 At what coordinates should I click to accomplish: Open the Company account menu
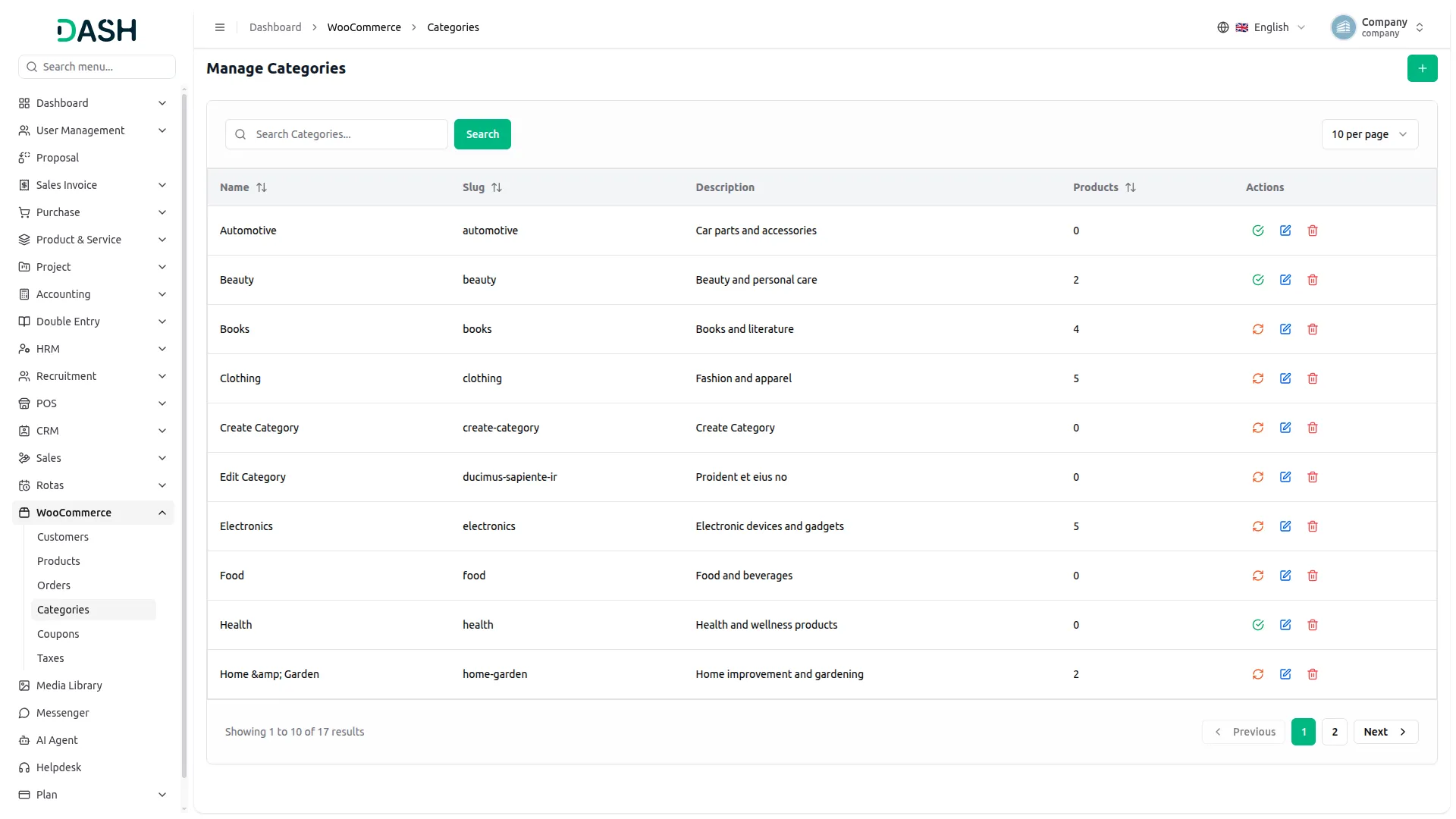pos(1378,27)
